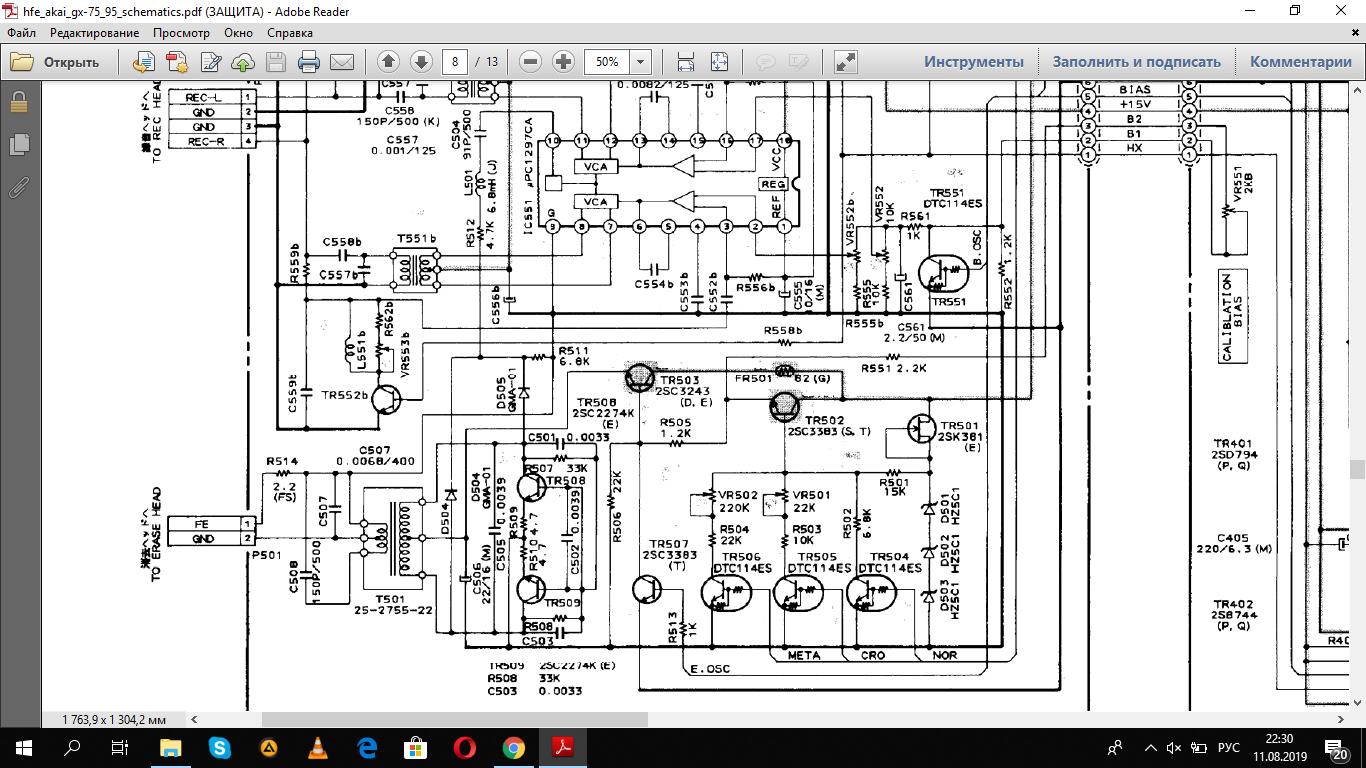Go to the previous page with up arrow
This screenshot has width=1366, height=768.
pyautogui.click(x=389, y=62)
